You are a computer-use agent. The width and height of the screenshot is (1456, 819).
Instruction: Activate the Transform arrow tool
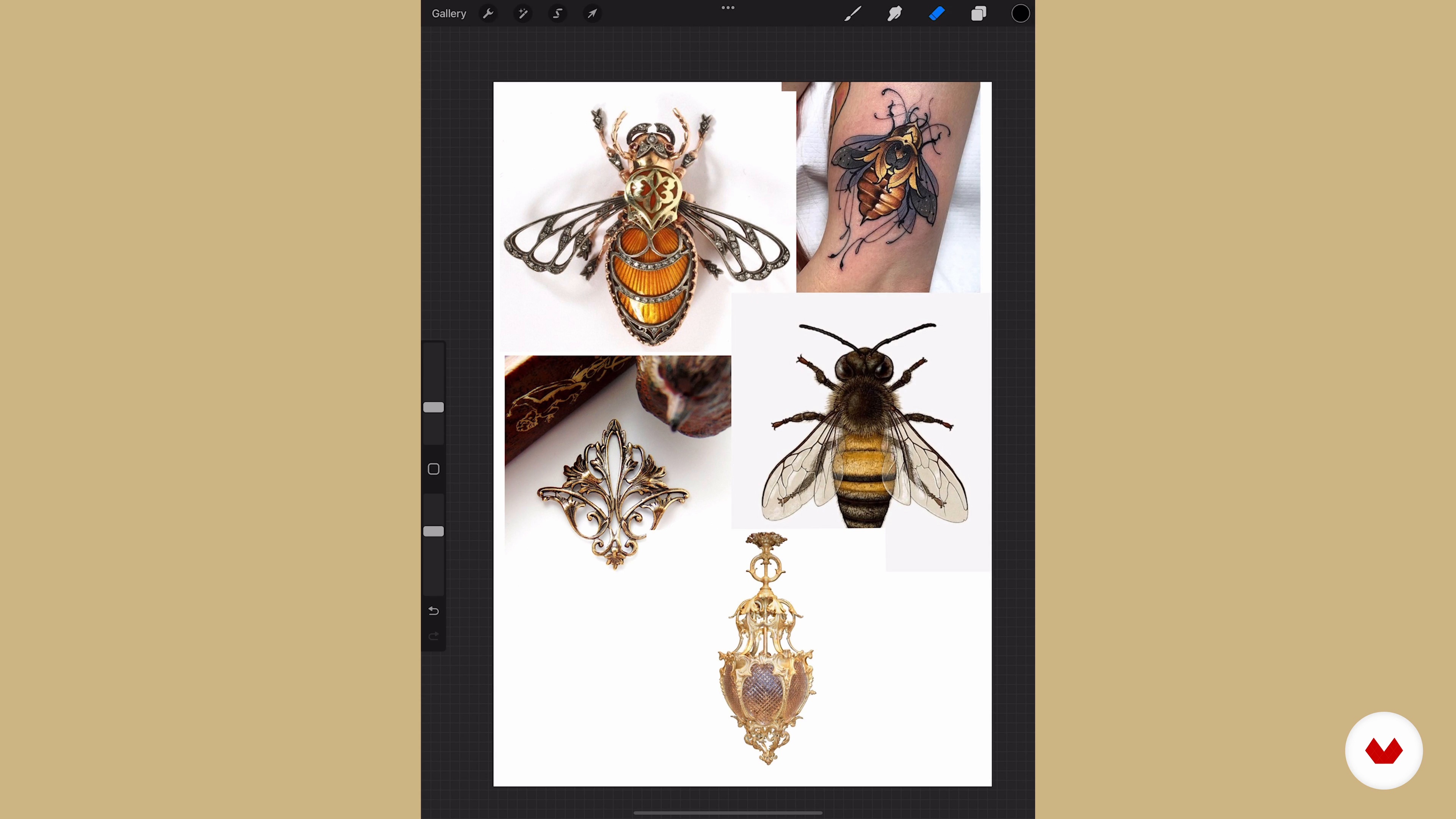click(592, 14)
